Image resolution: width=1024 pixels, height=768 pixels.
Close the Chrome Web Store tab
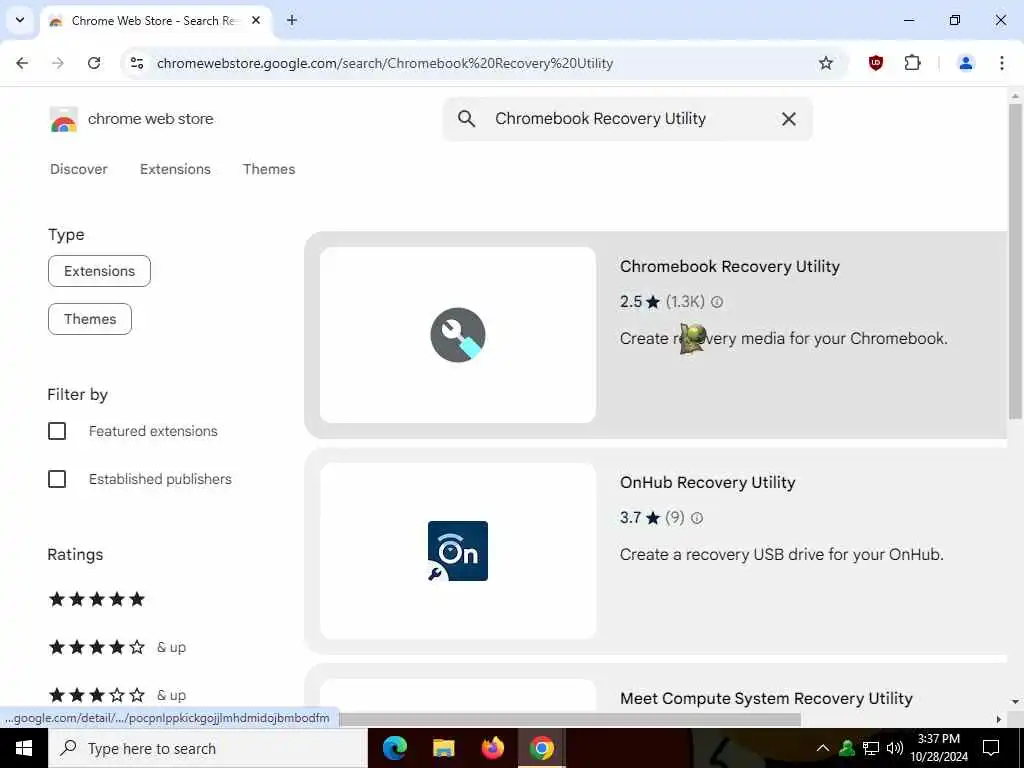tap(256, 20)
